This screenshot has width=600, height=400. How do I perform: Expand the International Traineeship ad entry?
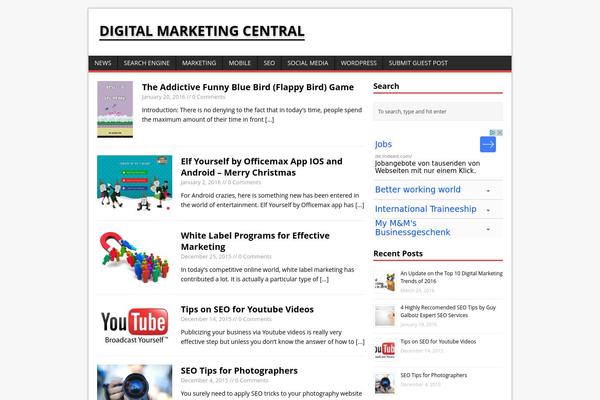(488, 210)
